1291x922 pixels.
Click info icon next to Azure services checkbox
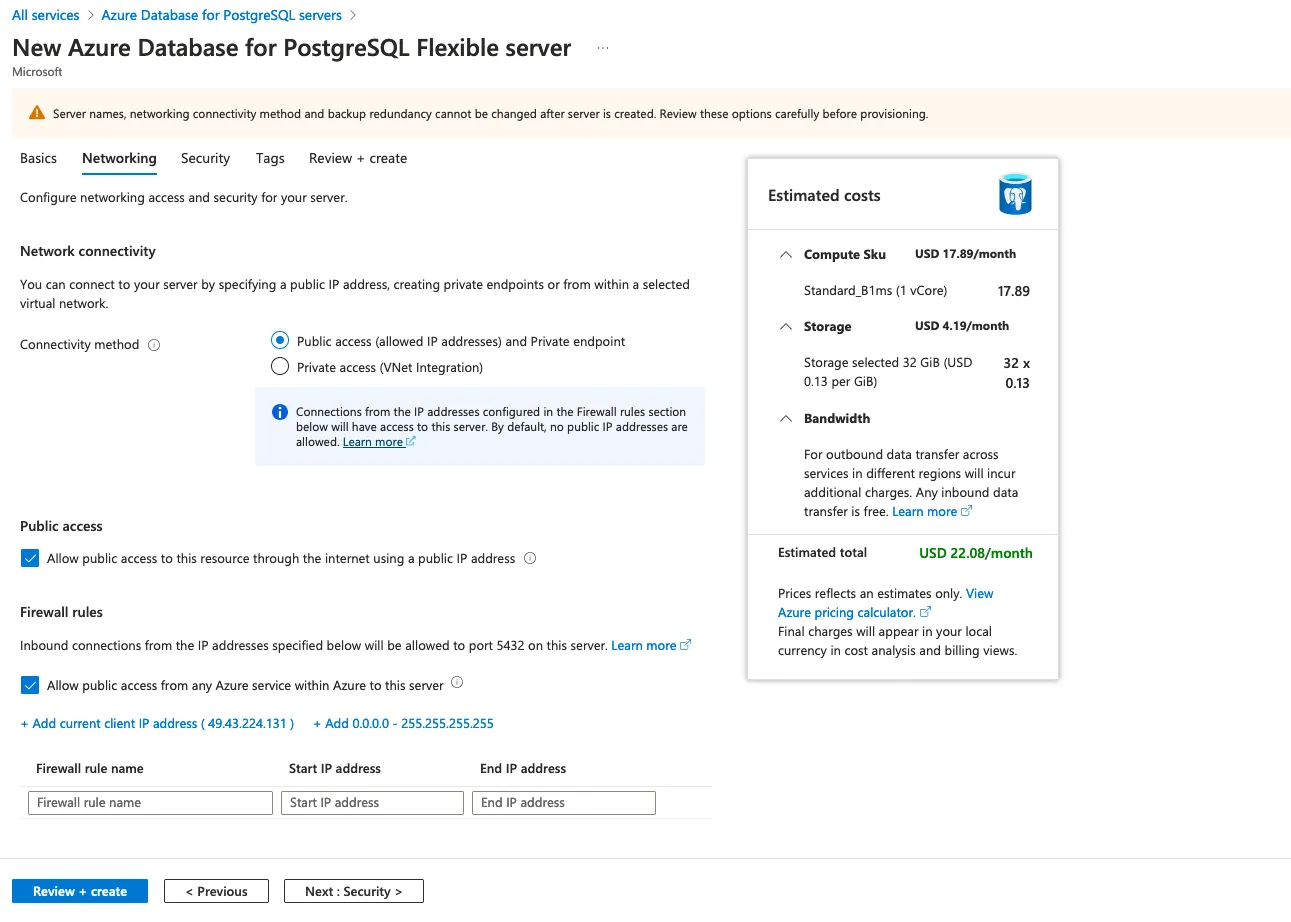(x=457, y=683)
